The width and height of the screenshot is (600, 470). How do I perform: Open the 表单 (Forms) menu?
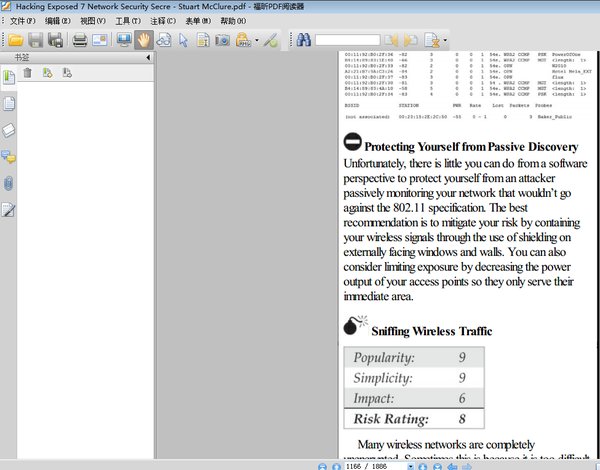(198, 21)
